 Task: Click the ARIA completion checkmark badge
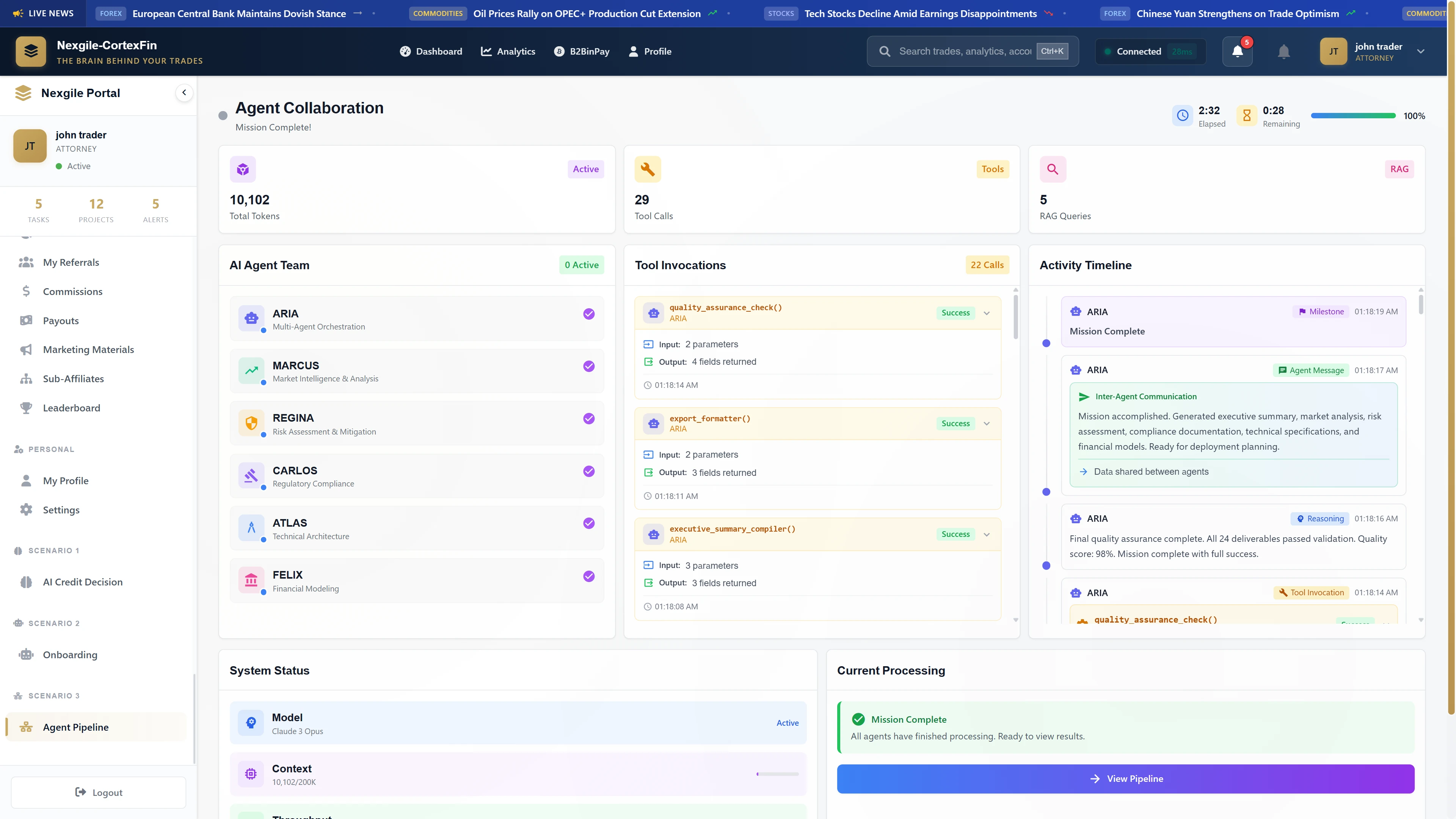coord(588,313)
